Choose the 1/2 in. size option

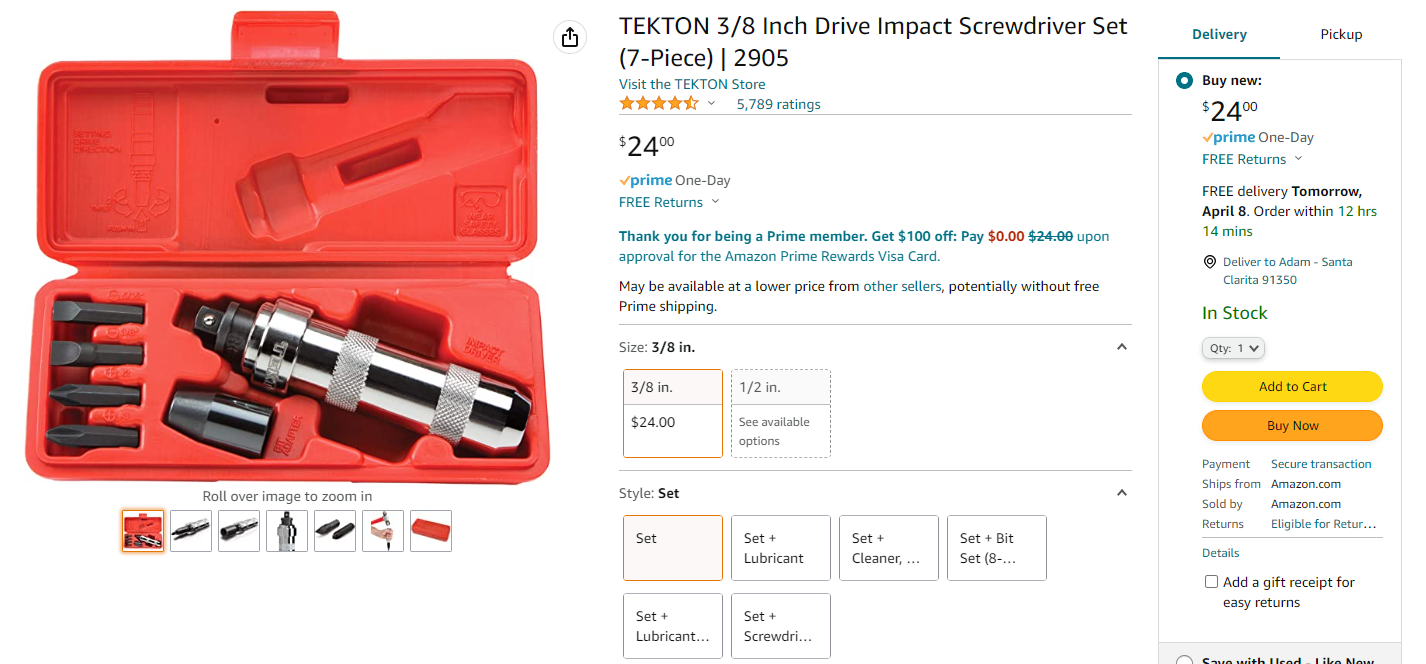780,413
